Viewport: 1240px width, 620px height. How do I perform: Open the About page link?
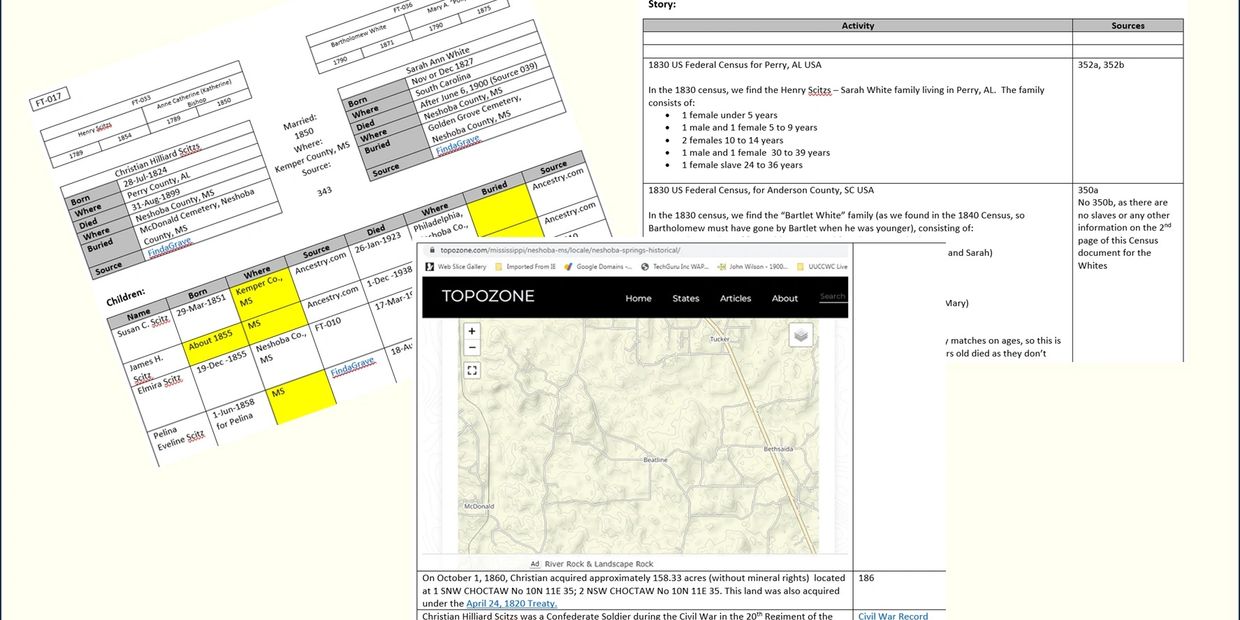[x=785, y=298]
